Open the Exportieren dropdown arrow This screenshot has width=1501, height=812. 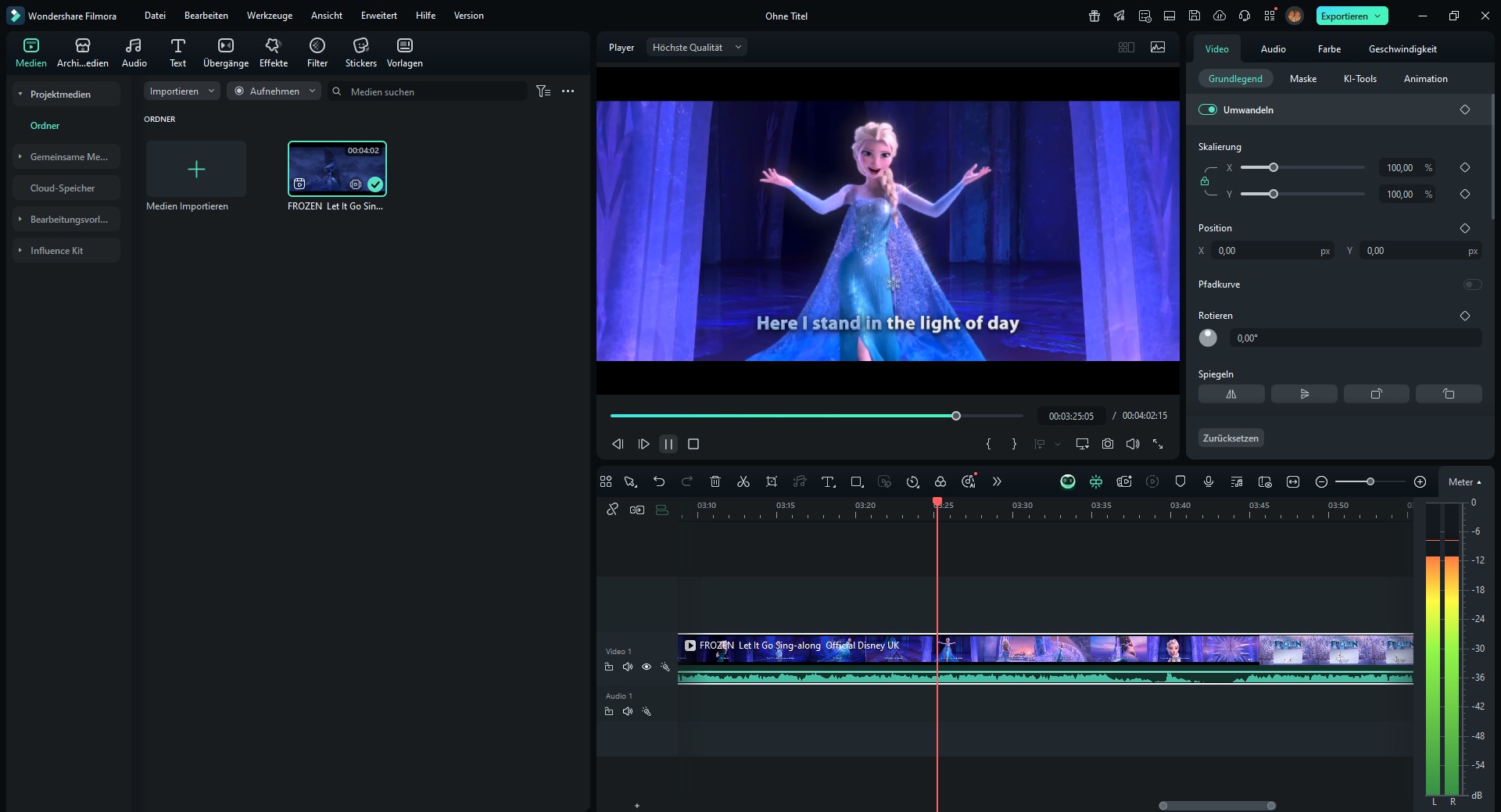(1377, 16)
